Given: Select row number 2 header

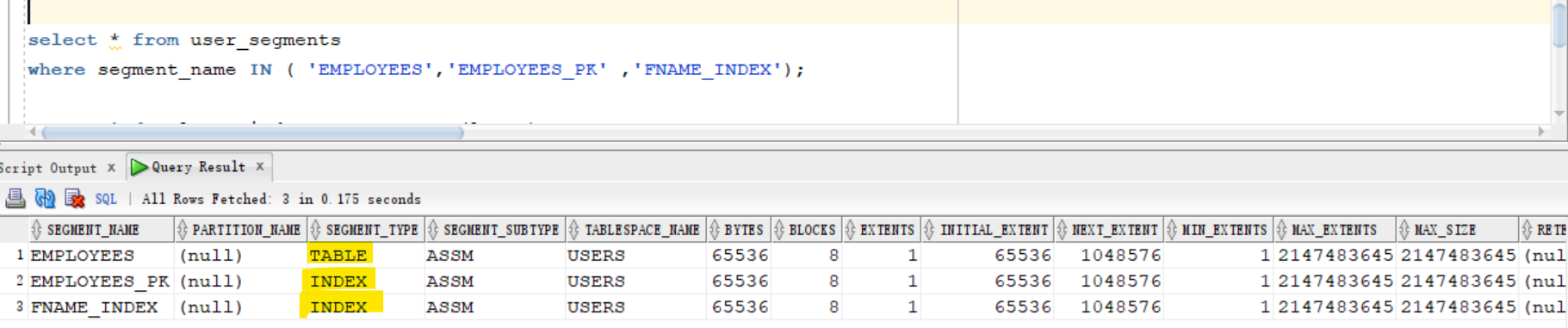Looking at the screenshot, I should [x=15, y=282].
